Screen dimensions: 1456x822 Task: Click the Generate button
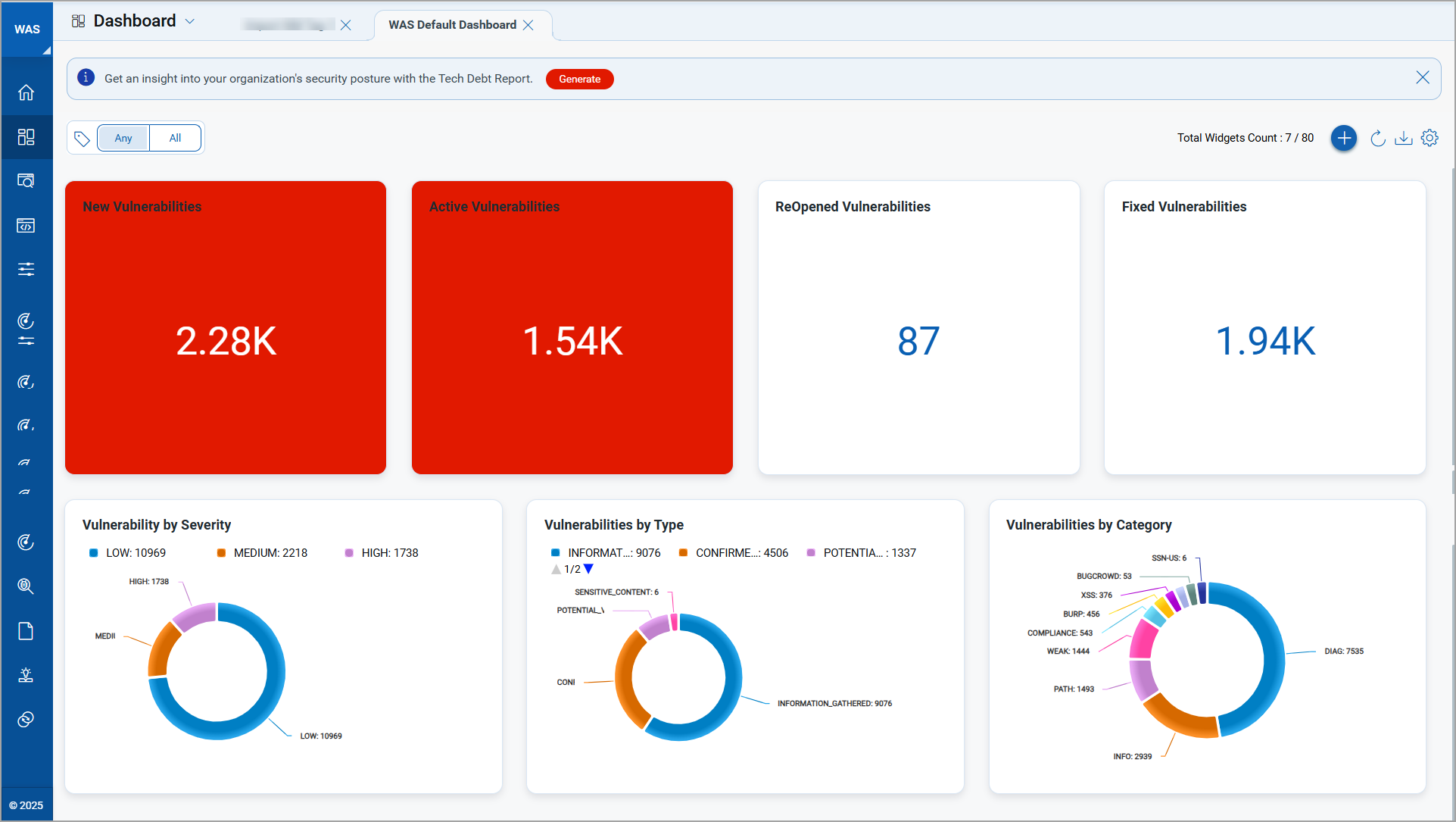tap(579, 79)
